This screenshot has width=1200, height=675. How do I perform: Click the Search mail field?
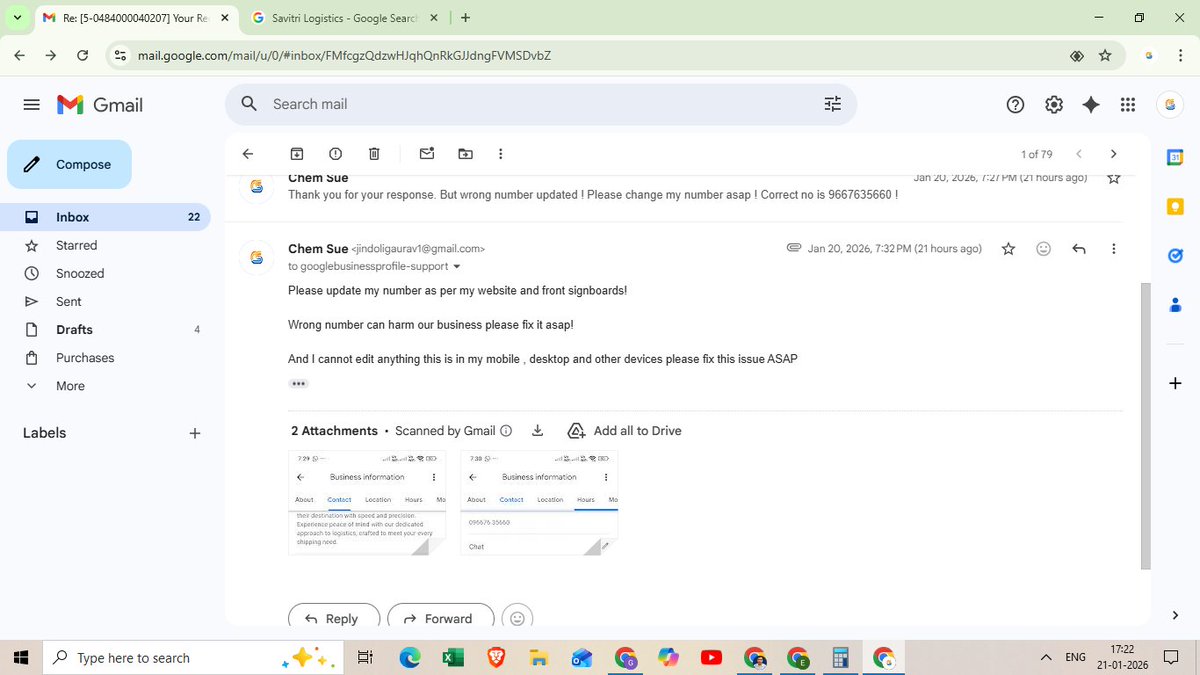tap(540, 104)
